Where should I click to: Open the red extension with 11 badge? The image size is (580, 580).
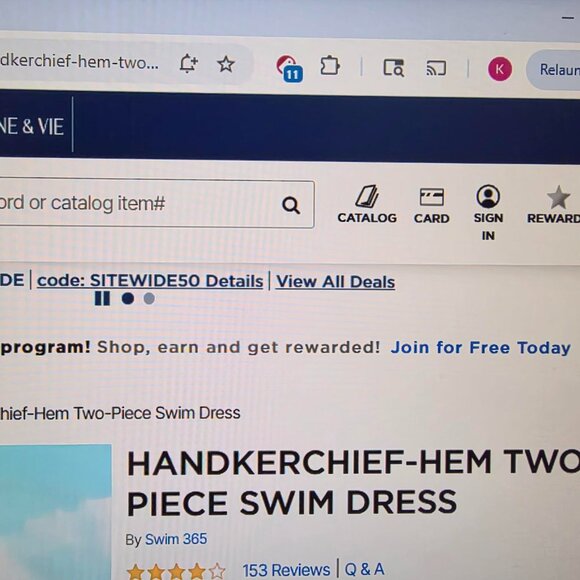point(289,68)
